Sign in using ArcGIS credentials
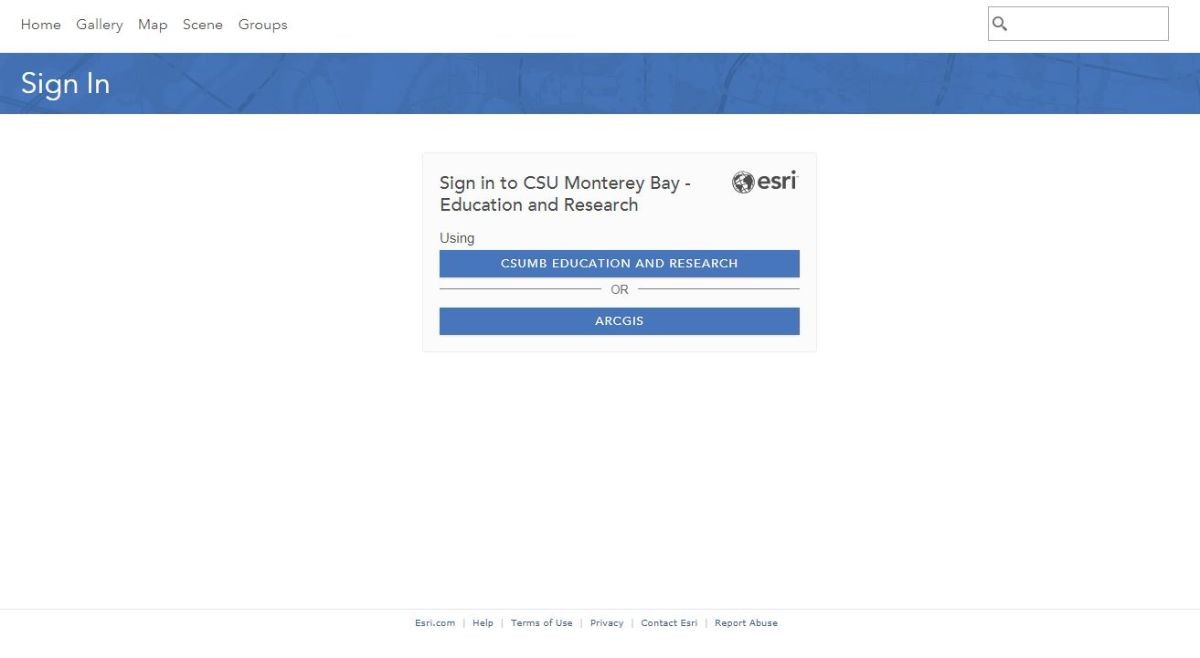 [x=619, y=321]
